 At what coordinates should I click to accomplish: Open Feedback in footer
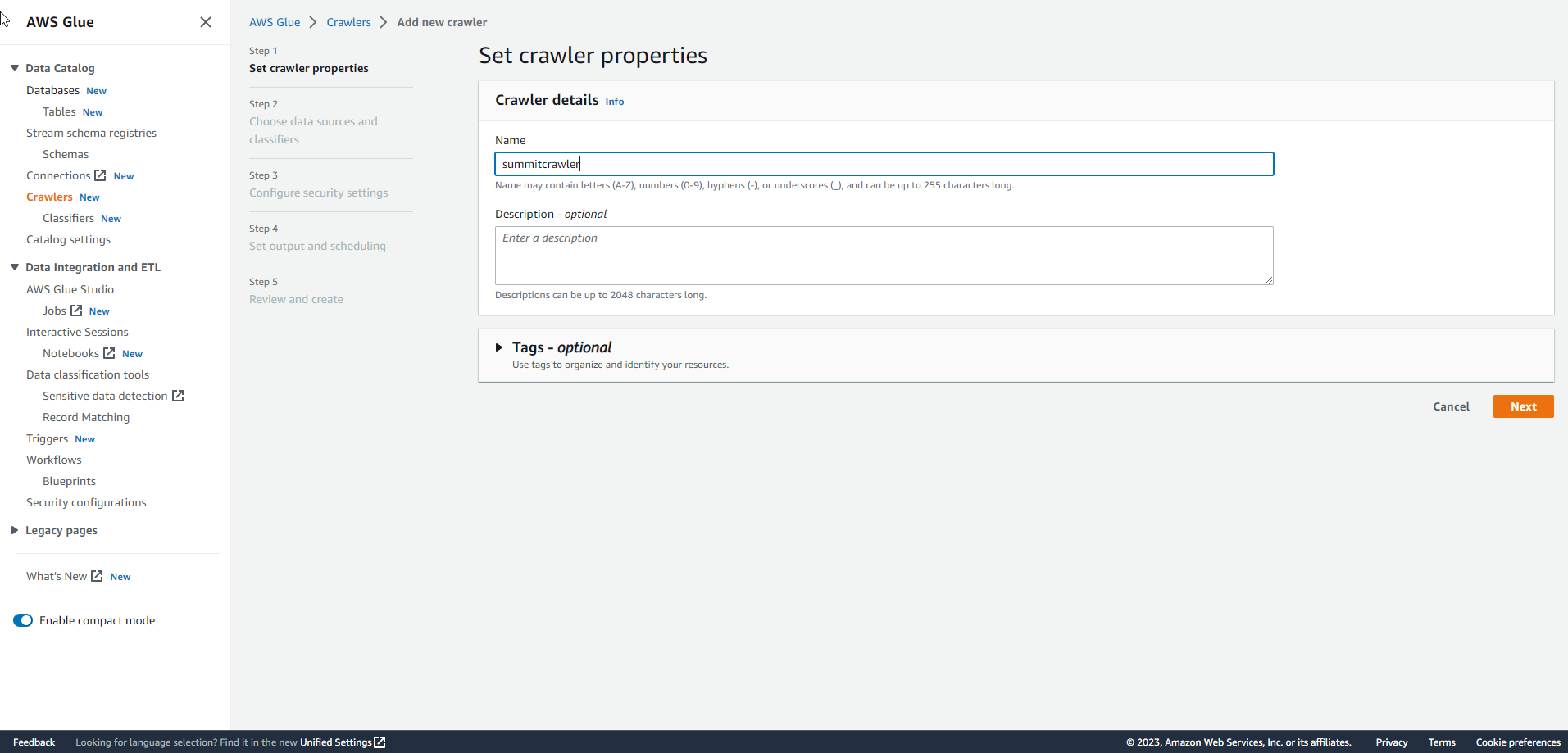pos(34,742)
